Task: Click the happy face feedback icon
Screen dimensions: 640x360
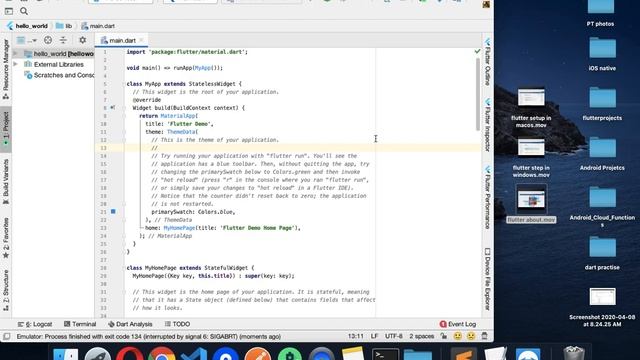Action: (x=458, y=336)
